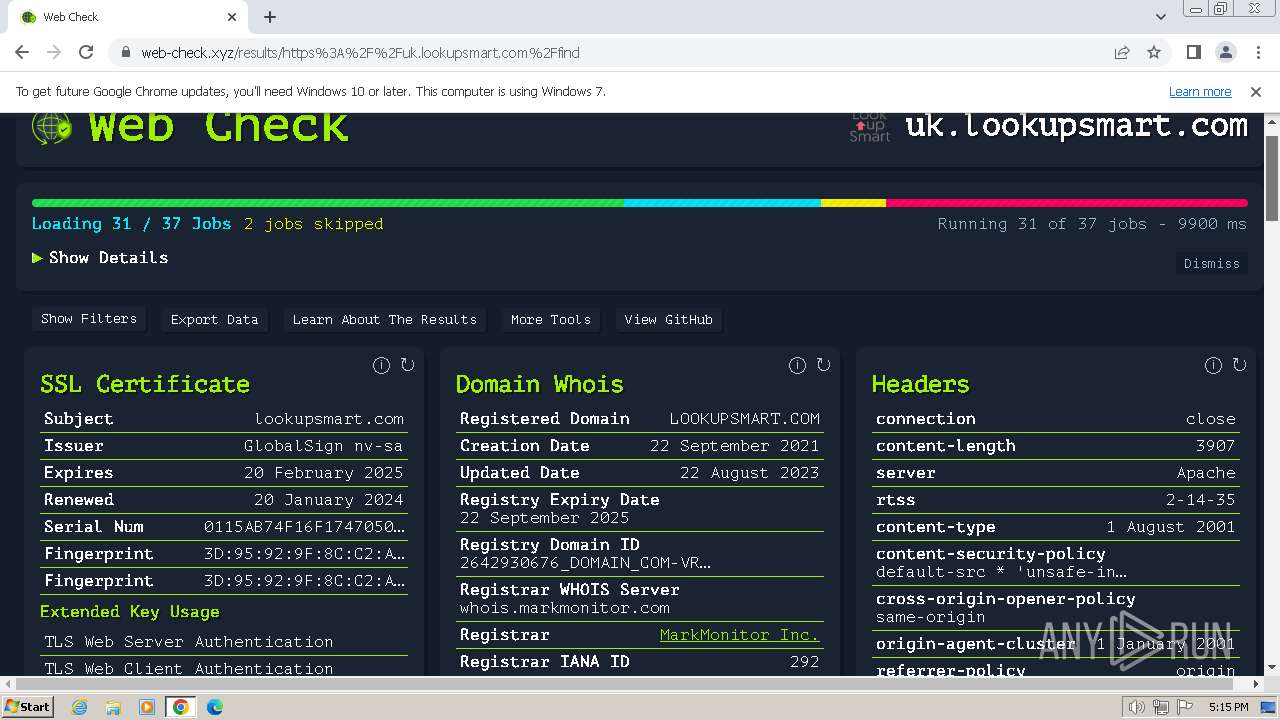Image resolution: width=1280 pixels, height=720 pixels.
Task: Click the job loading progress bar
Action: coord(640,203)
